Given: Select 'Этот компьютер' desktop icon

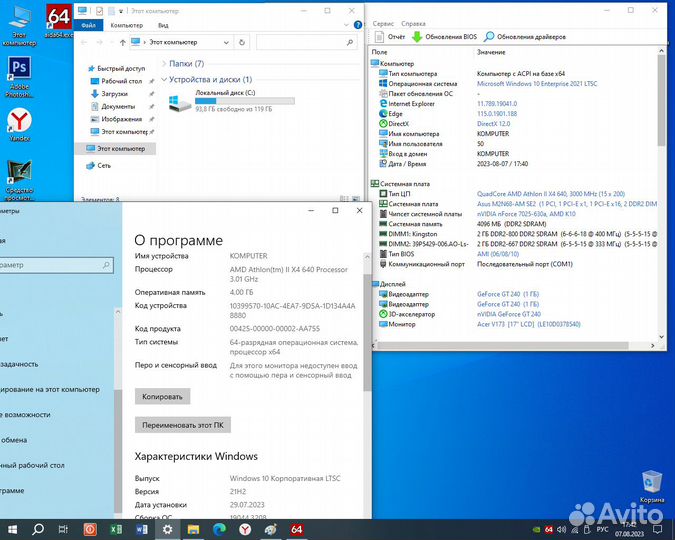Looking at the screenshot, I should [19, 25].
